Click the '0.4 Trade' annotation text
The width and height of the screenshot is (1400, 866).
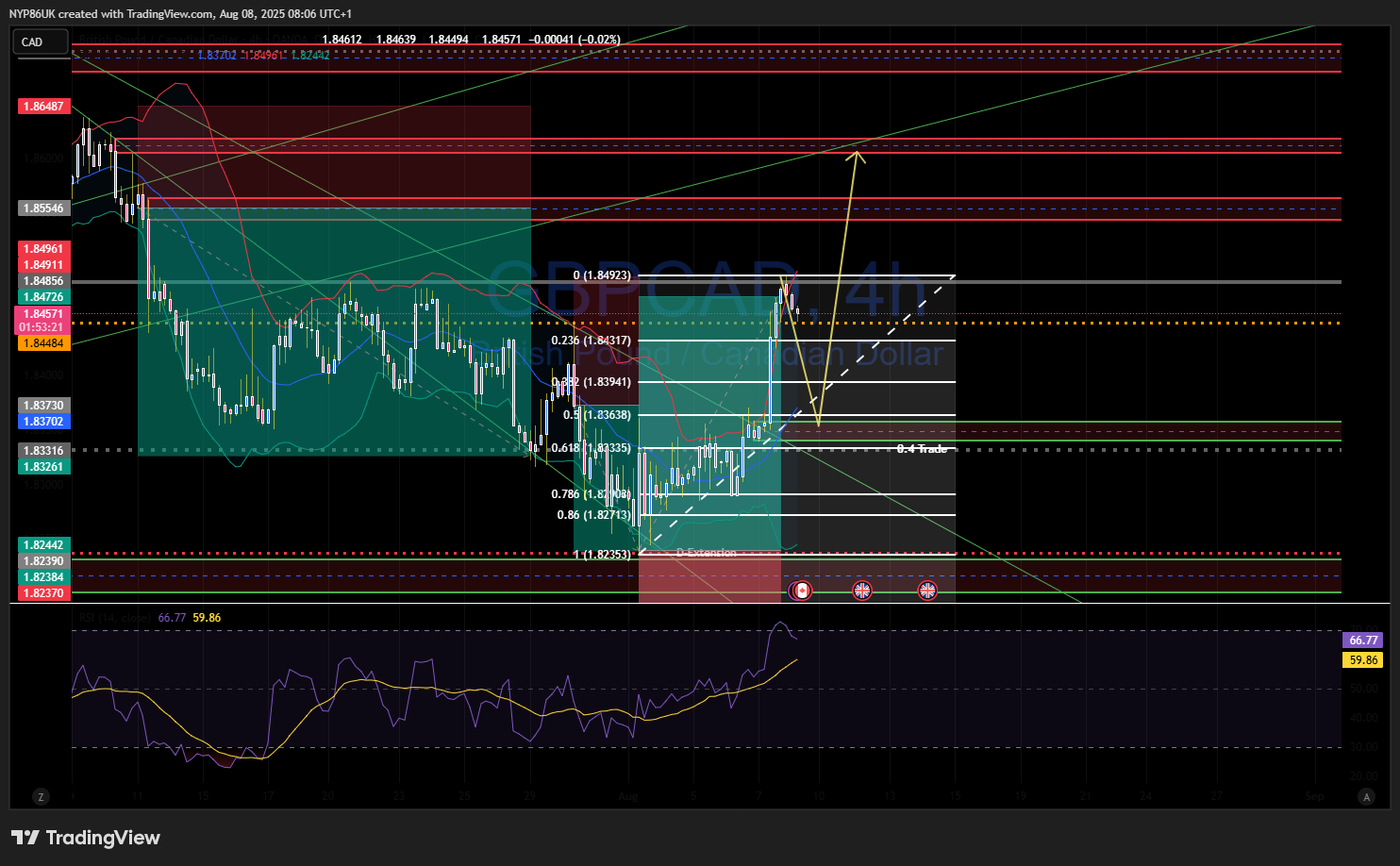pyautogui.click(x=922, y=449)
